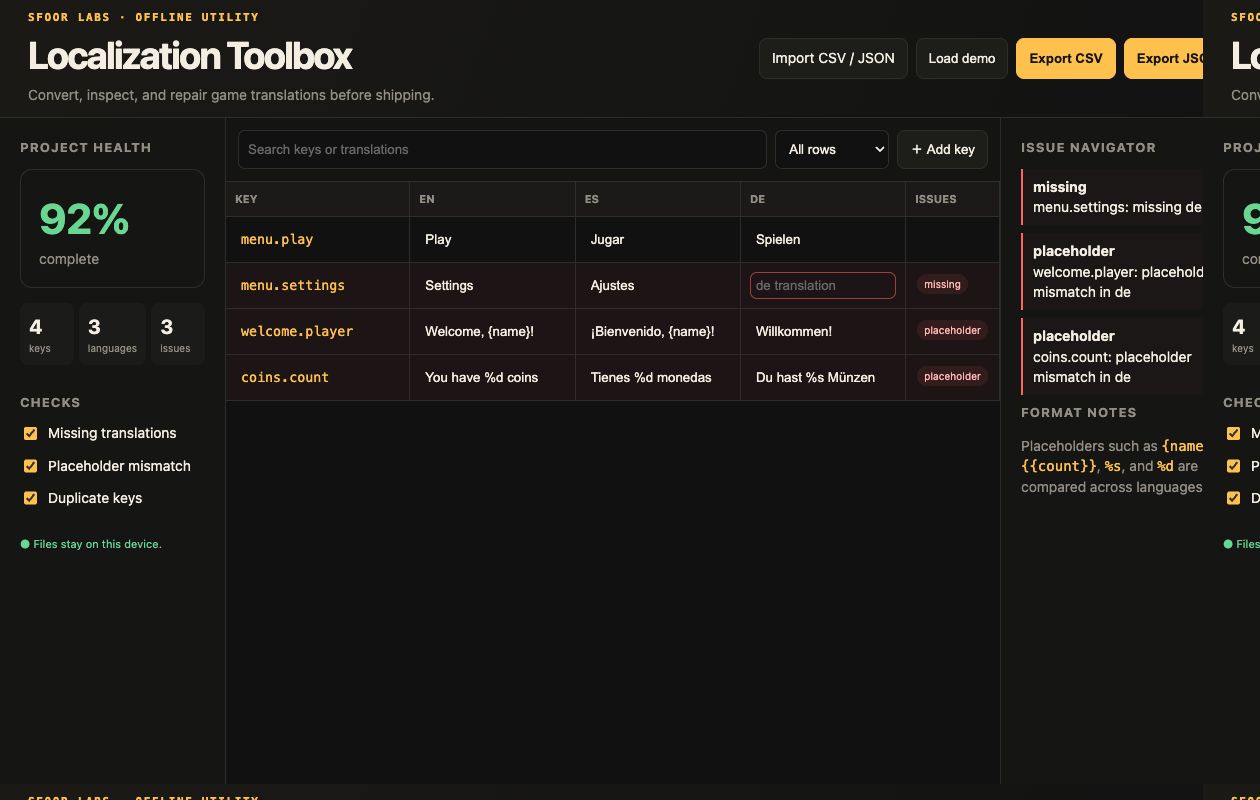Click the partially visible Export JSON button
Image resolution: width=1260 pixels, height=800 pixels.
[x=1164, y=58]
